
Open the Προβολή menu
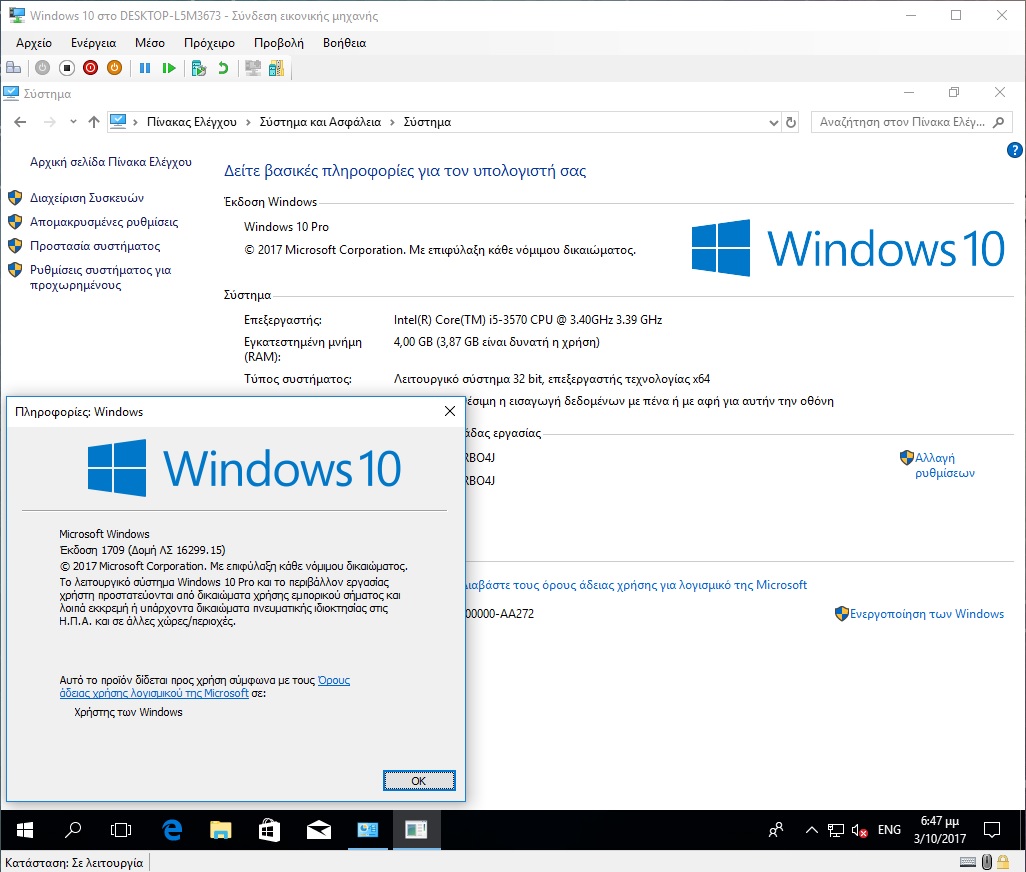[279, 43]
